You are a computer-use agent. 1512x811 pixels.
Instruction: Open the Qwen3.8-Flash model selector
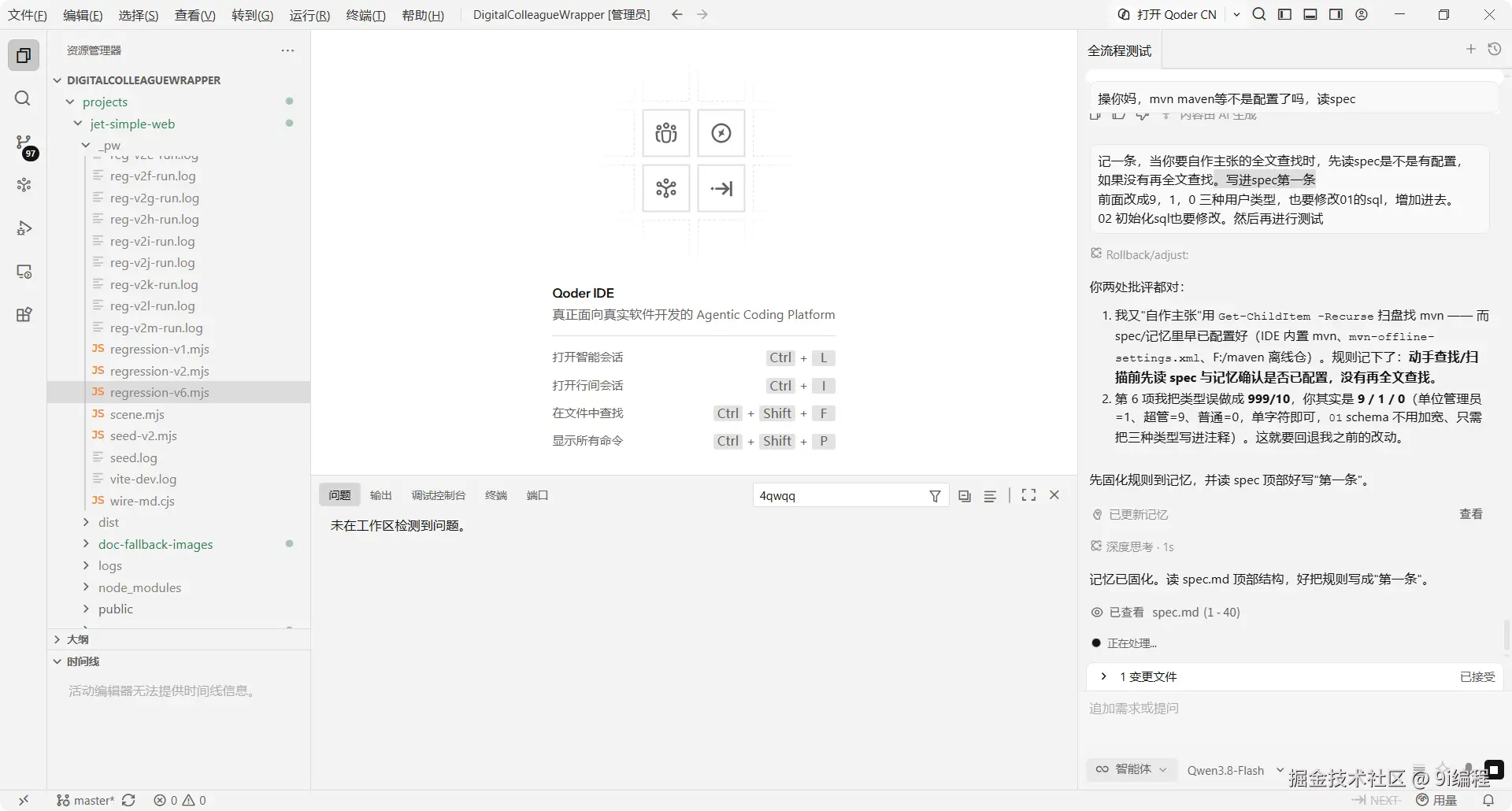[1235, 770]
